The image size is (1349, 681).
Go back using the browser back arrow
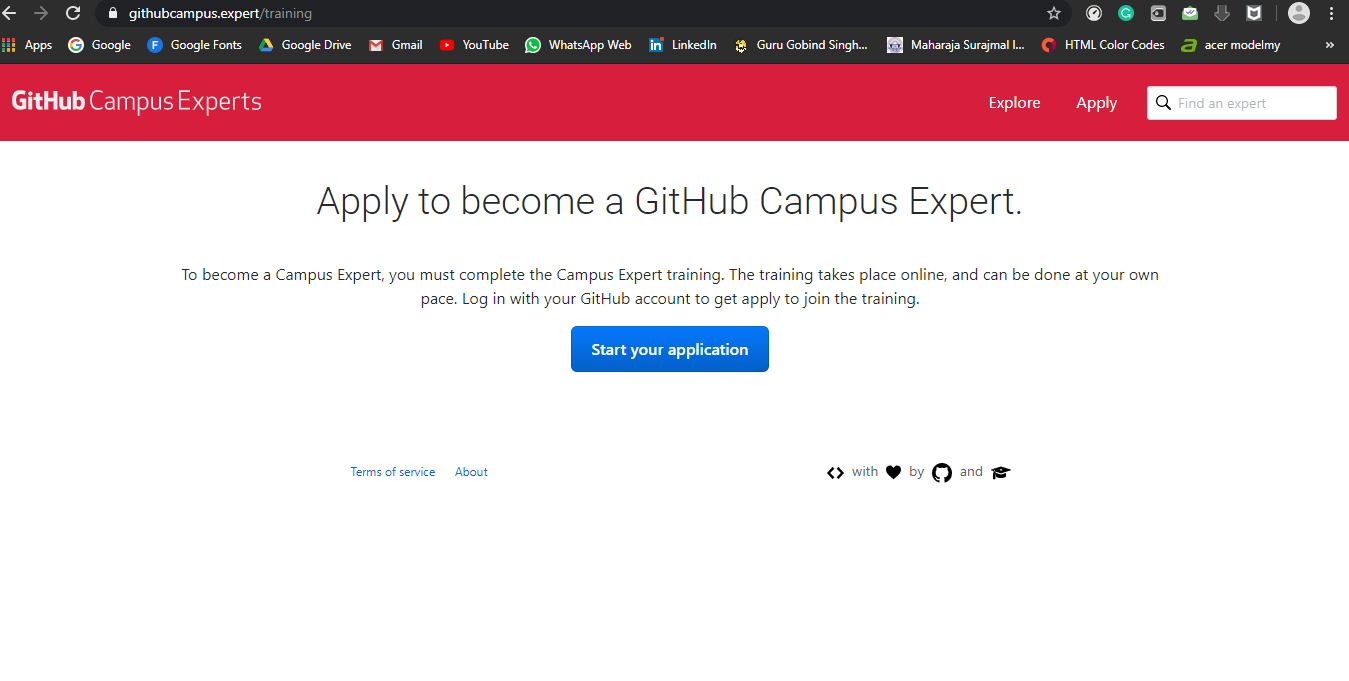9,13
